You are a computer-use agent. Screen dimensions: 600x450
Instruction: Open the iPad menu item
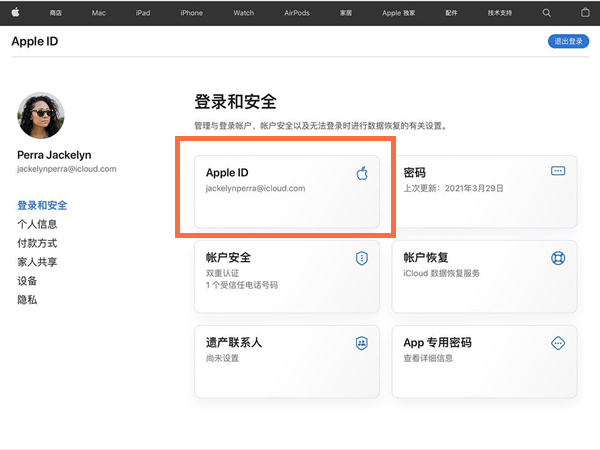click(143, 13)
